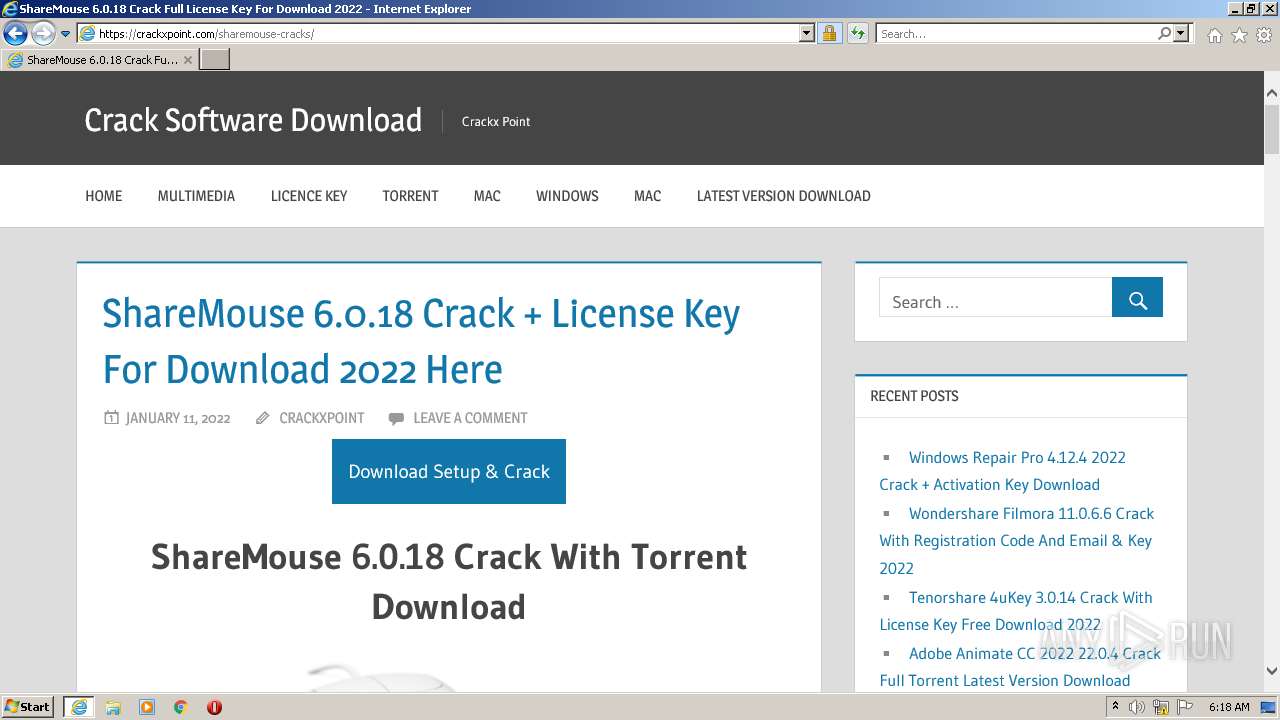Screen dimensions: 1280x720
Task: Open the Chrome taskbar icon
Action: [x=181, y=707]
